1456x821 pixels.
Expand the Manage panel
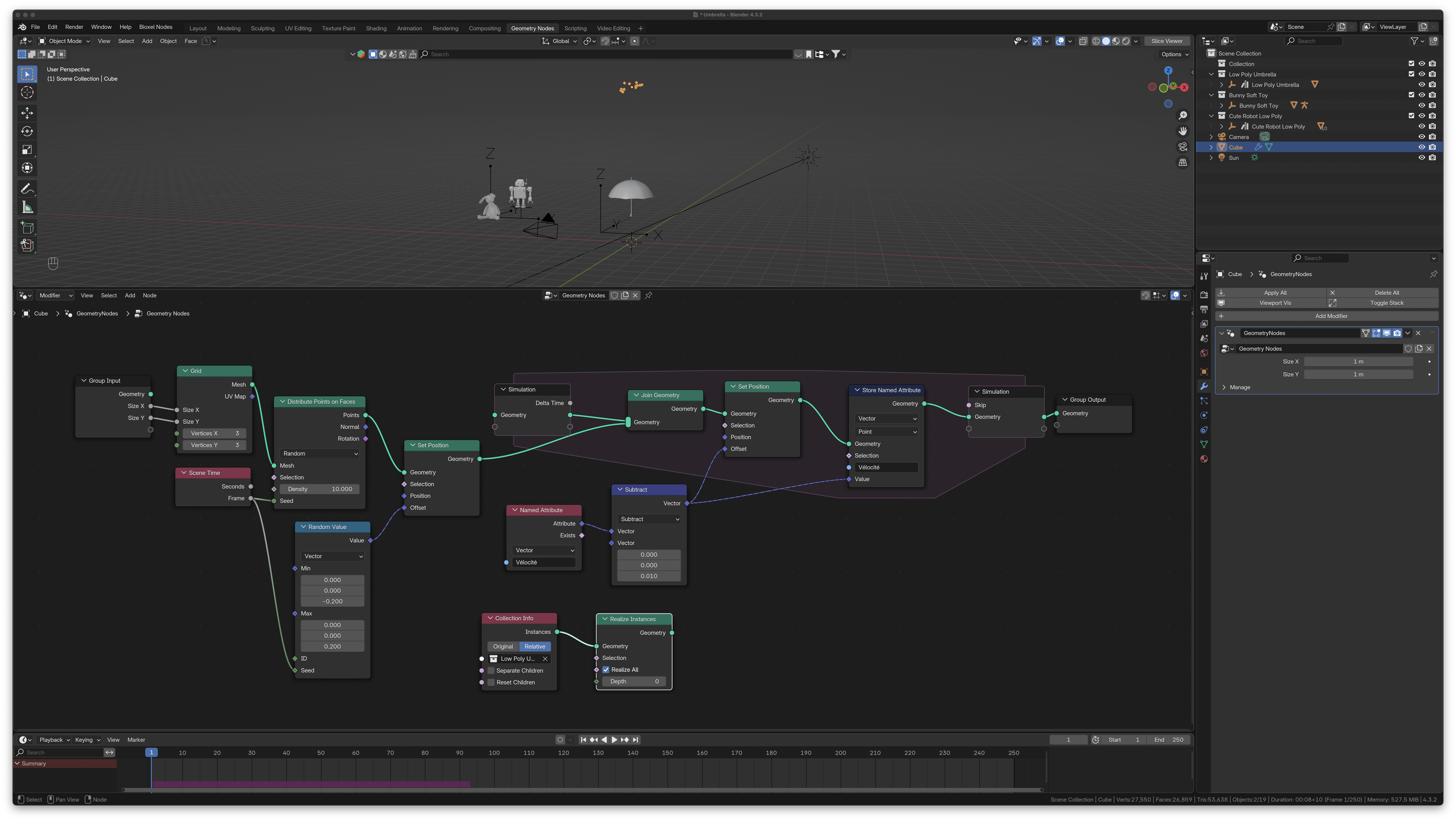(1224, 387)
